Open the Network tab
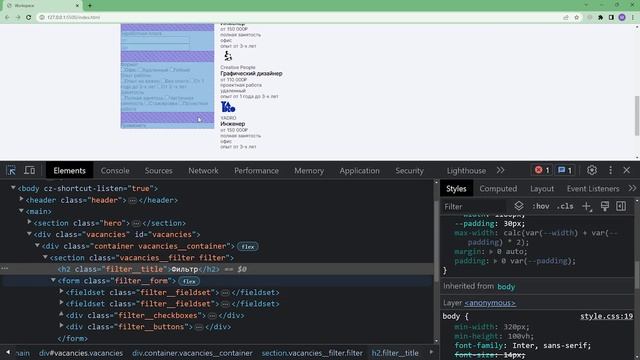 pos(203,171)
